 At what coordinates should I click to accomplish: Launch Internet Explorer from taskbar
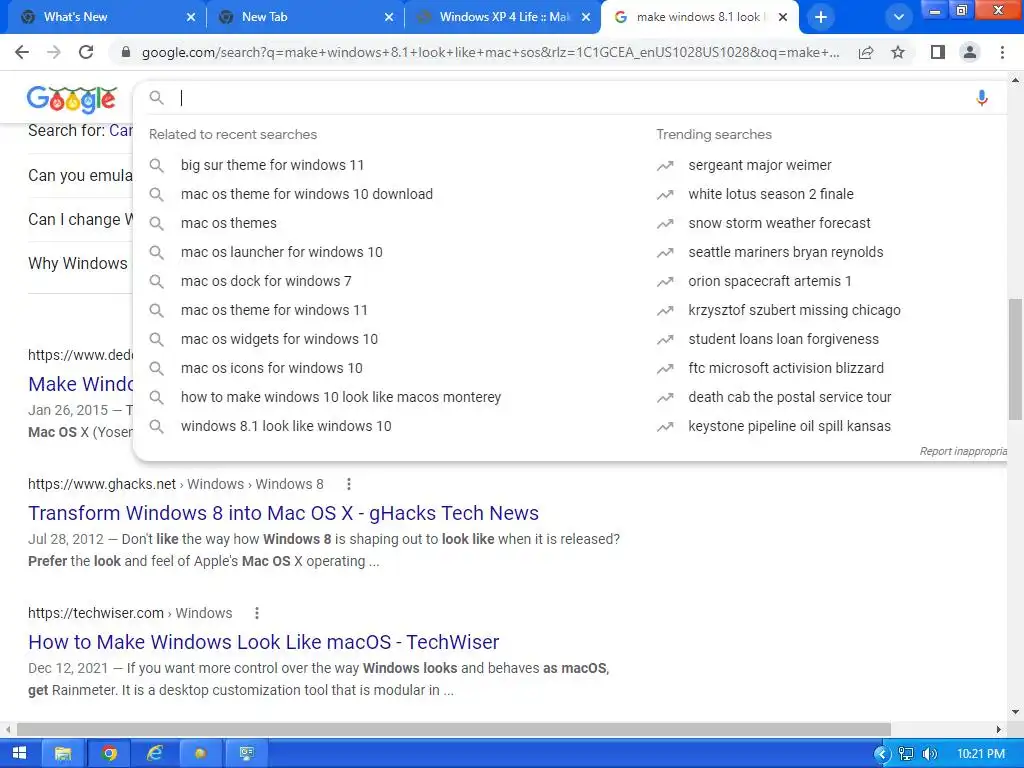[154, 754]
